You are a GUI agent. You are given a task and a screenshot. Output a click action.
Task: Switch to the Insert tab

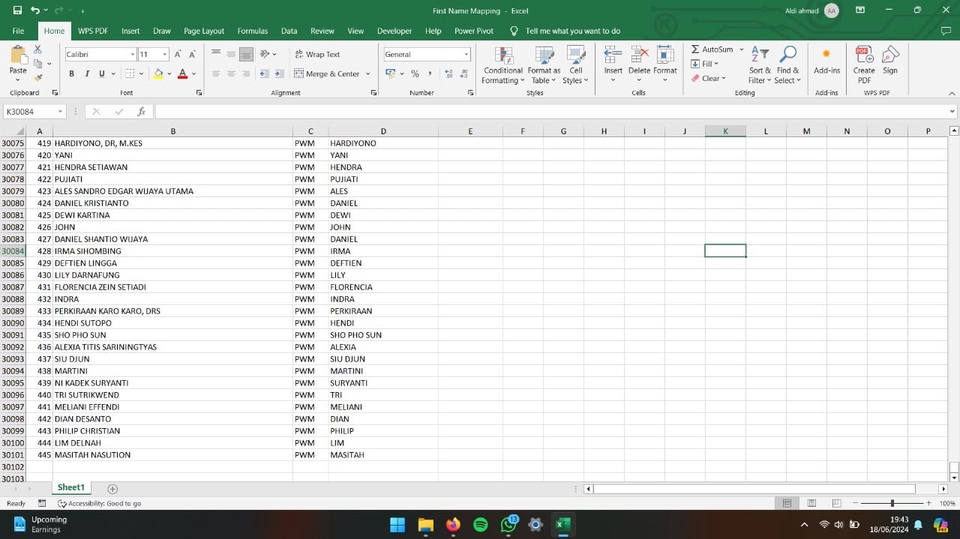pos(130,31)
